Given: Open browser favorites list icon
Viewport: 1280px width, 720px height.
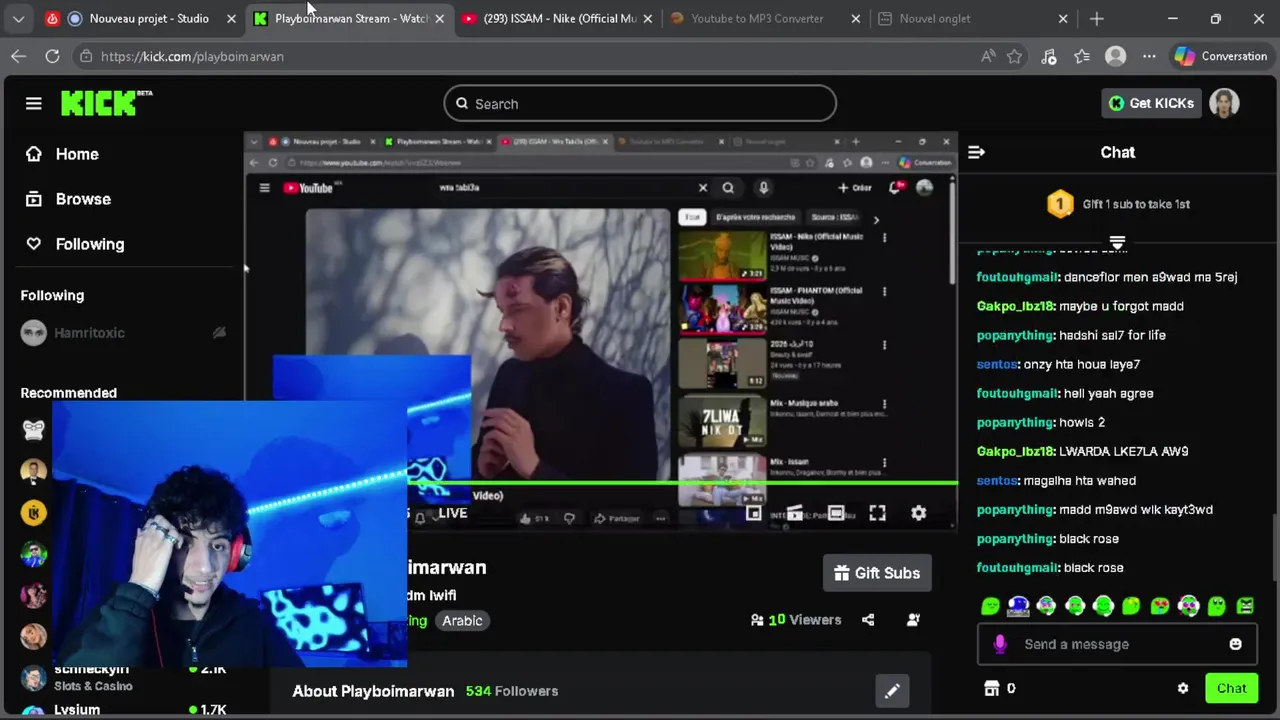Looking at the screenshot, I should coord(1082,56).
